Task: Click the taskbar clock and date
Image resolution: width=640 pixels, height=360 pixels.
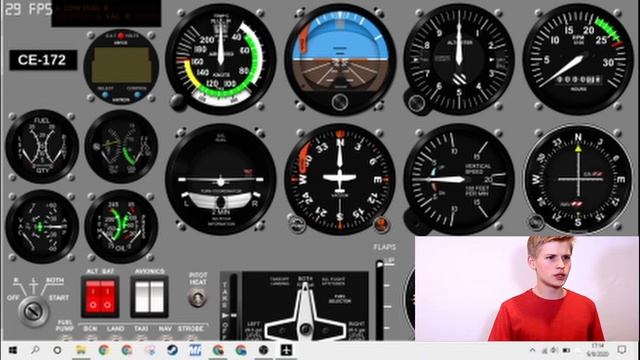Action: 597,350
